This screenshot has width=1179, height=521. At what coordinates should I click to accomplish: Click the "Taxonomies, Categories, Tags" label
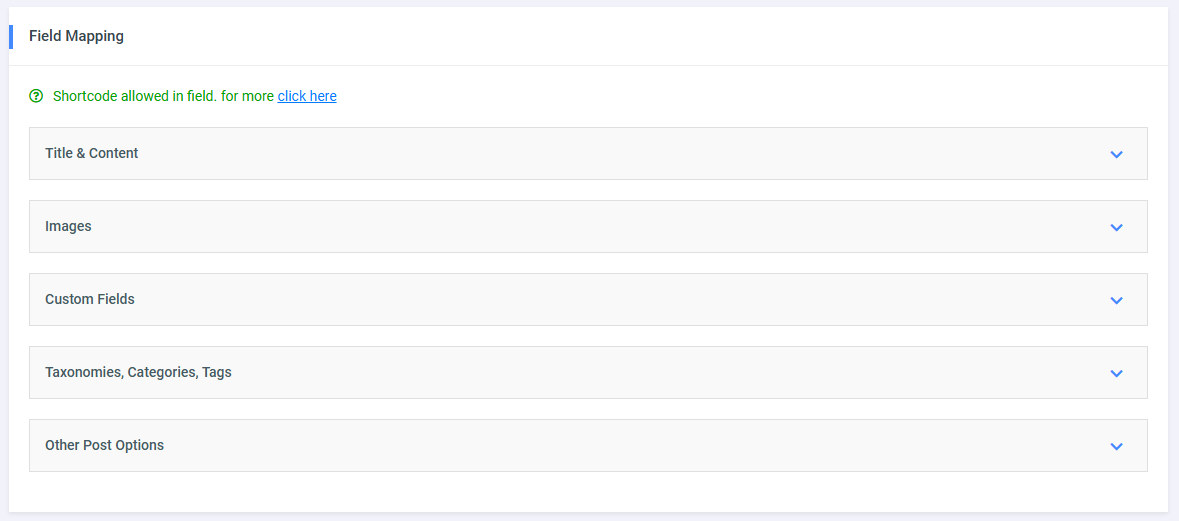point(138,372)
